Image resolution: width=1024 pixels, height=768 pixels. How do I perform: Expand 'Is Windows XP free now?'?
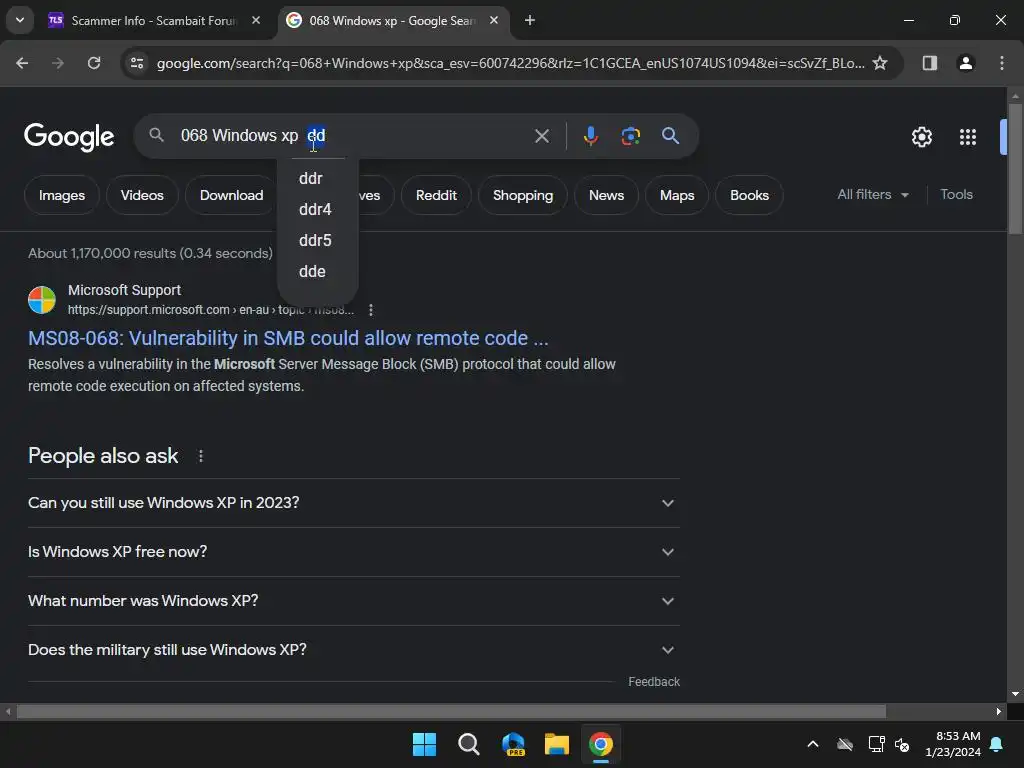pyautogui.click(x=354, y=552)
